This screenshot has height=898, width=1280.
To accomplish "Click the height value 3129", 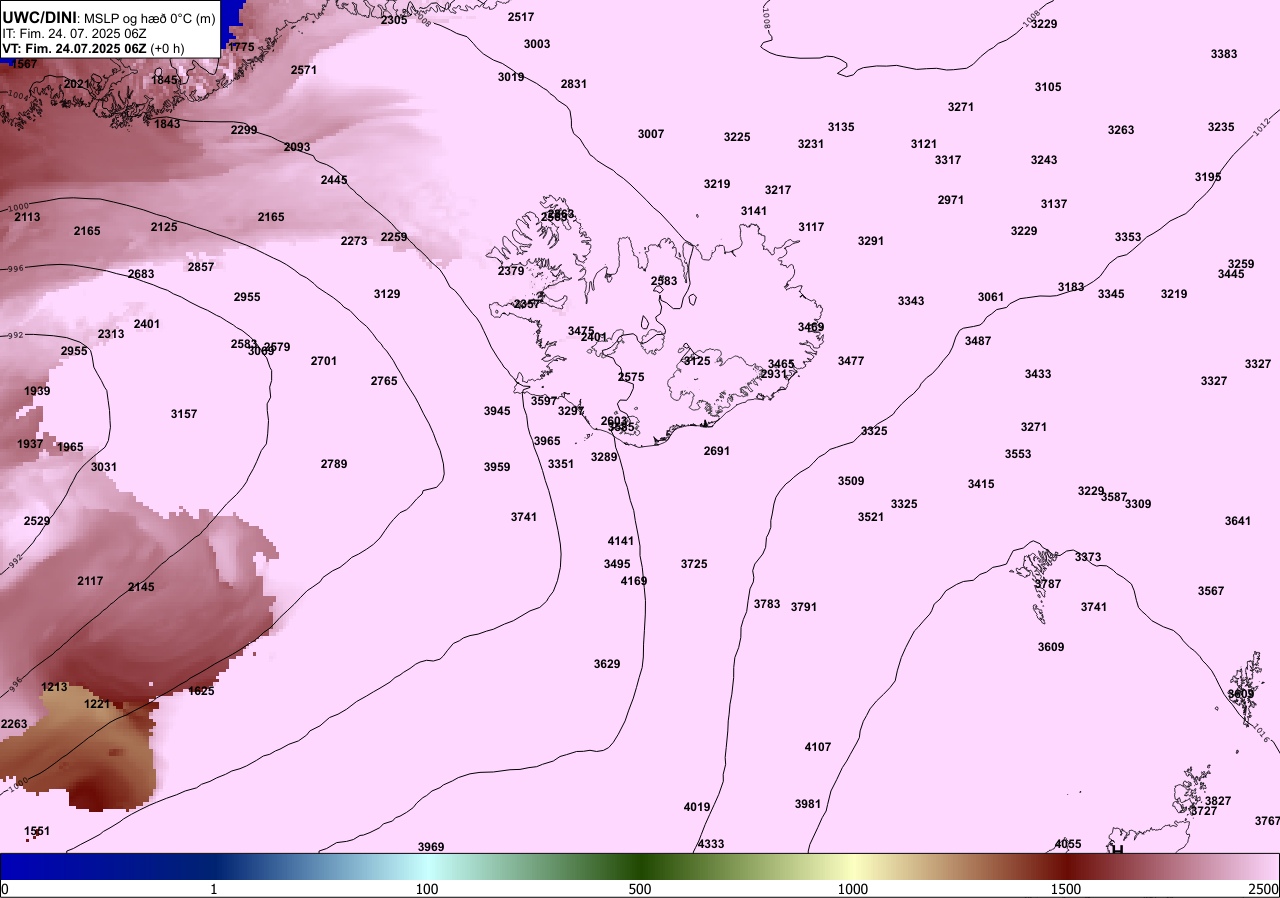I will pos(387,294).
